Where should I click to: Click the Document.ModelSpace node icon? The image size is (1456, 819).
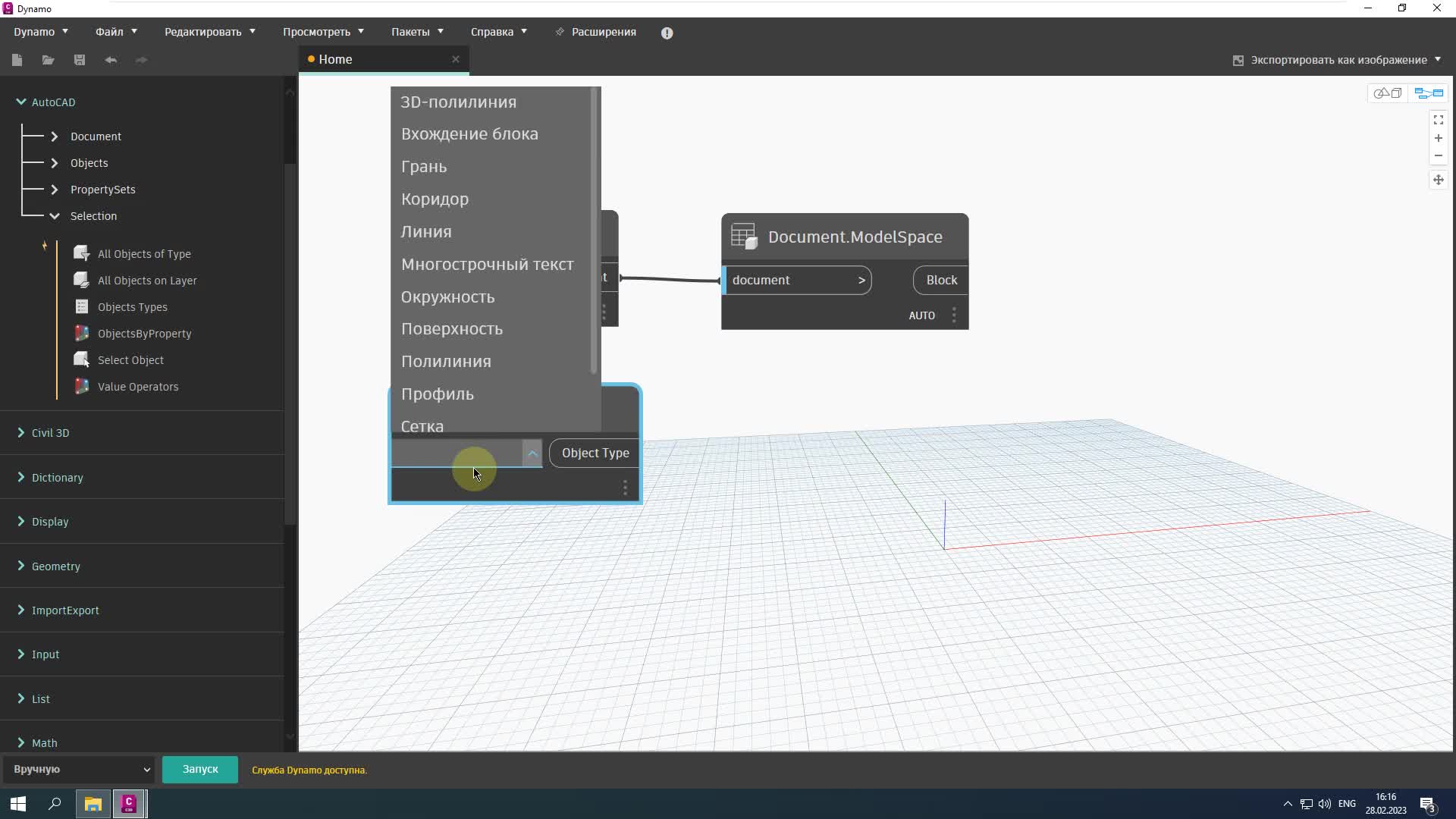tap(744, 237)
